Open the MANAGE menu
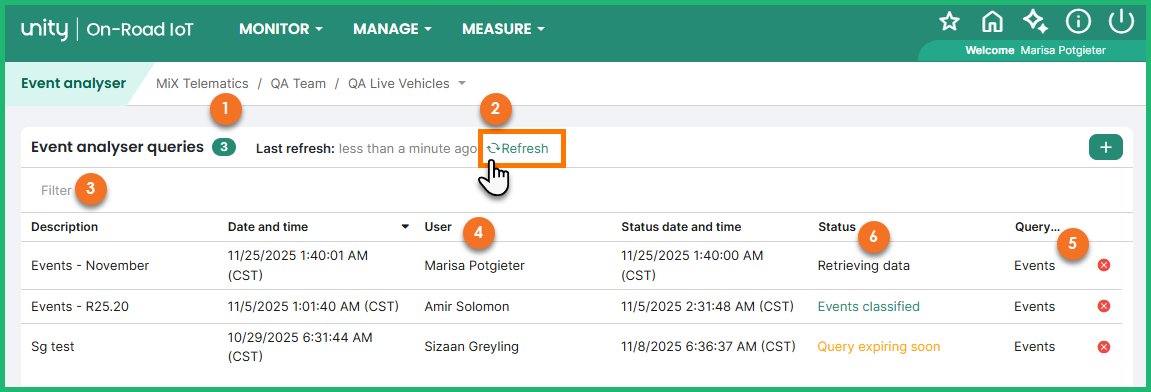This screenshot has width=1151, height=392. (x=392, y=29)
